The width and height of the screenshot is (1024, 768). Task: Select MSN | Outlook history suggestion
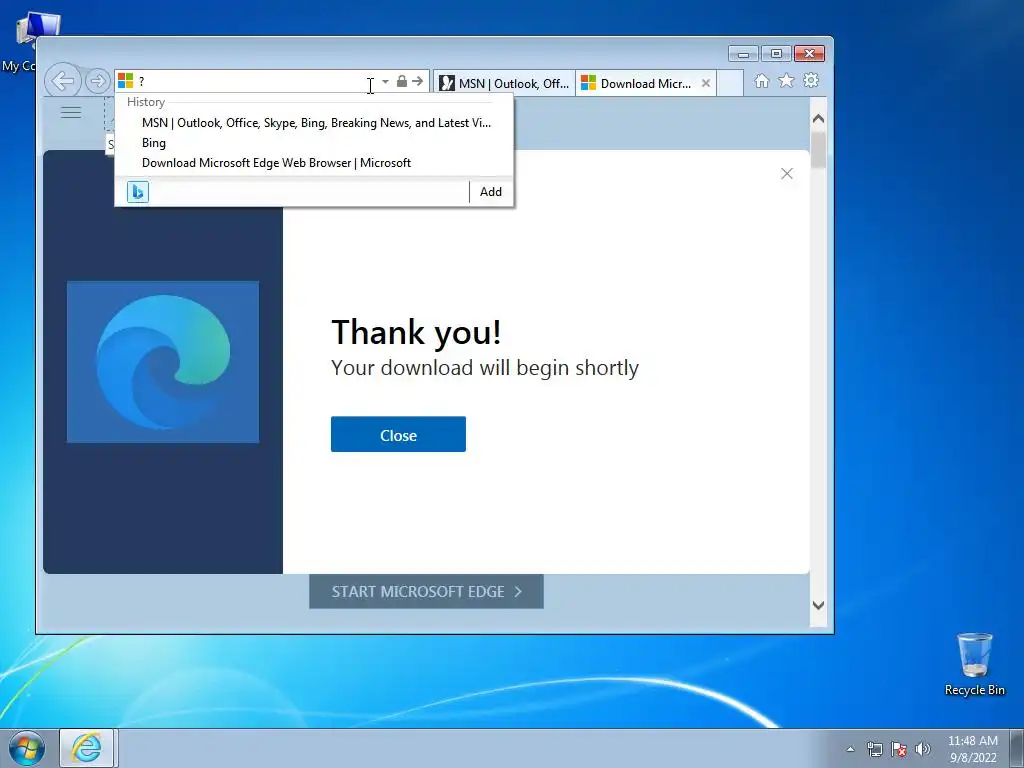[314, 123]
